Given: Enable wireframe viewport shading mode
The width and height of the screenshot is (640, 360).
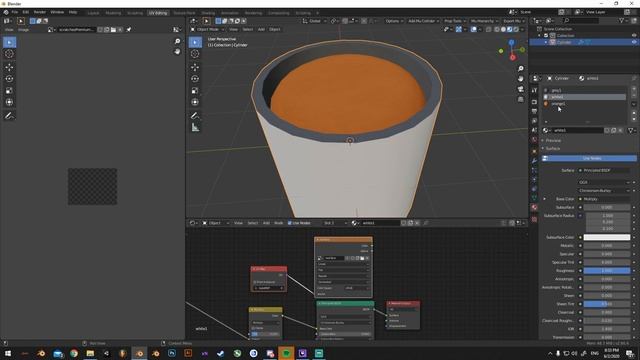Looking at the screenshot, I should pos(497,29).
